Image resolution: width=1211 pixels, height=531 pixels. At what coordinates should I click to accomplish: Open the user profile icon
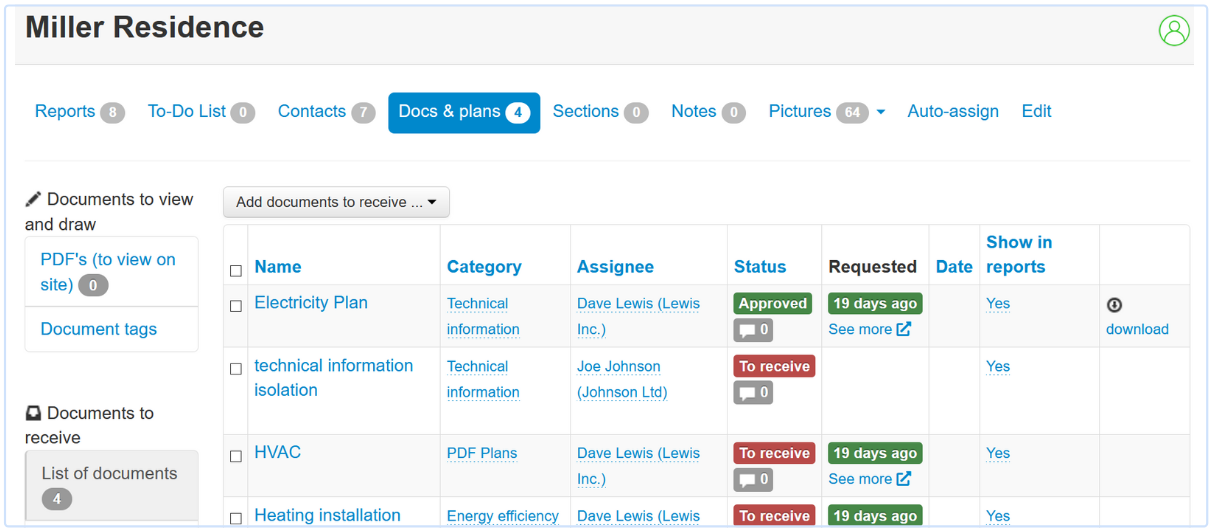pos(1174,31)
